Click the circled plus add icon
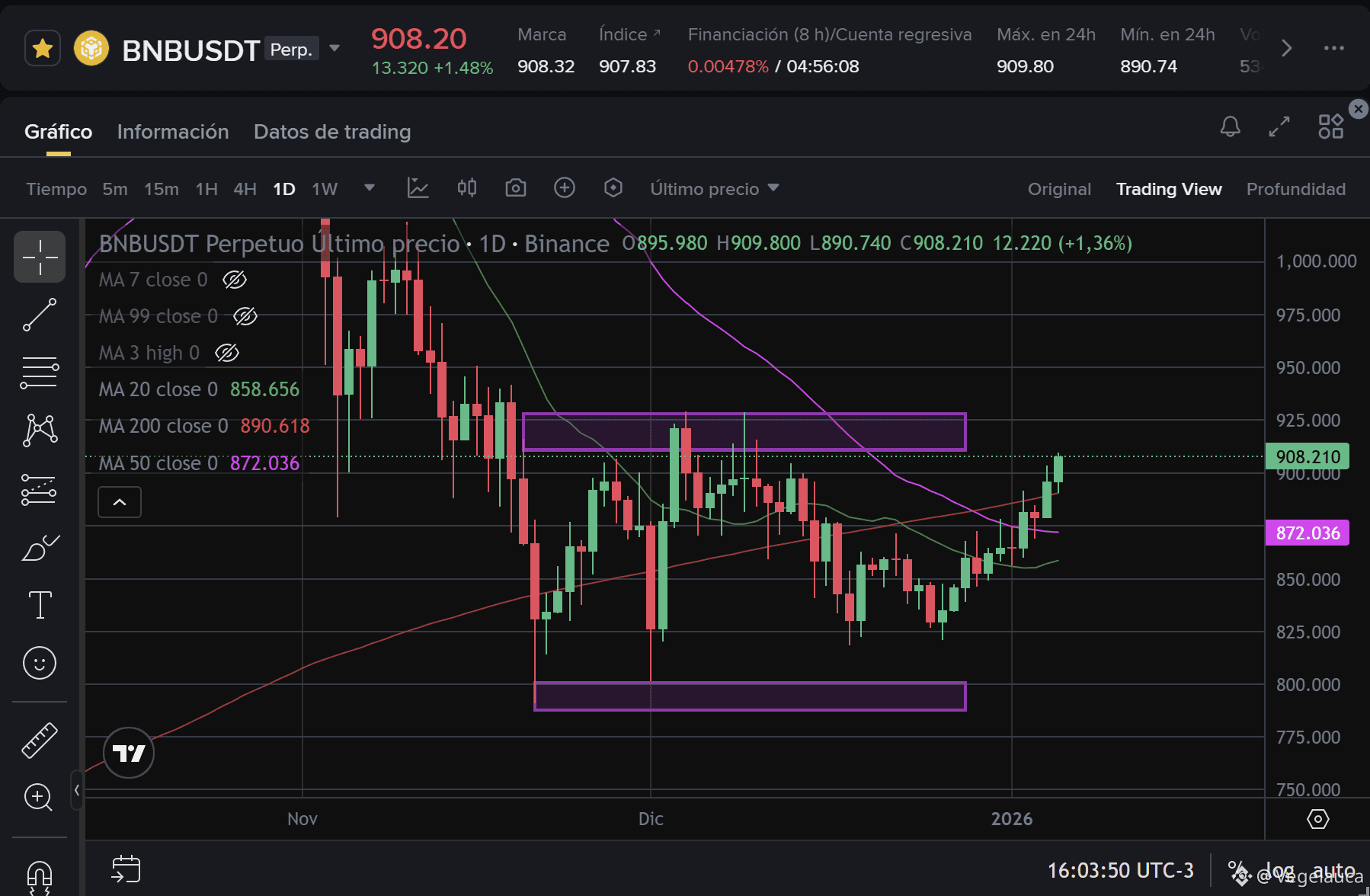Viewport: 1370px width, 896px height. (x=565, y=187)
